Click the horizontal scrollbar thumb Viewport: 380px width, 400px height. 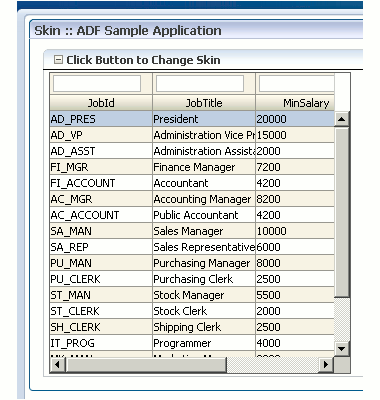(146, 365)
